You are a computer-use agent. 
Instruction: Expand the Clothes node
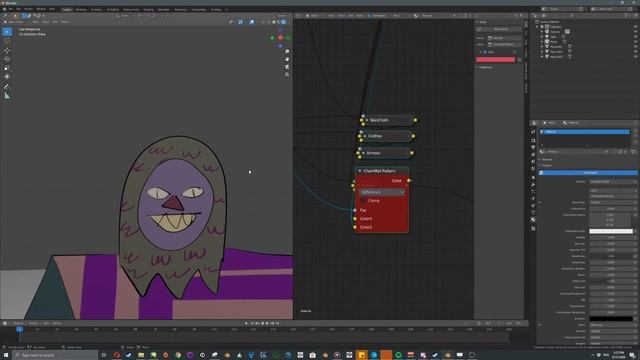point(364,136)
